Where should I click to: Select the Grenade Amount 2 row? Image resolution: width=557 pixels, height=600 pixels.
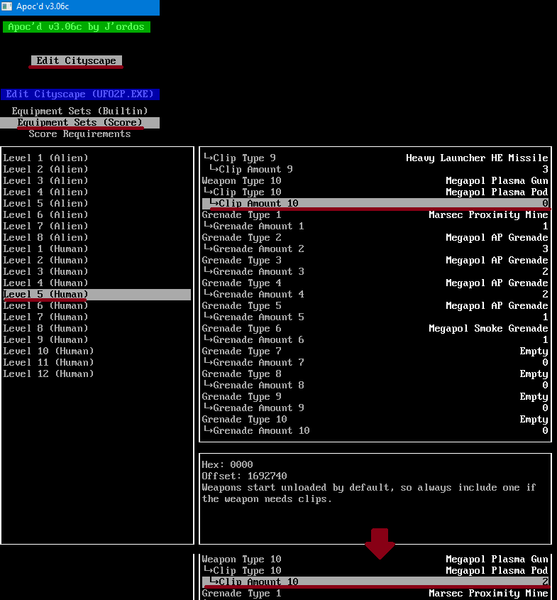(x=375, y=249)
